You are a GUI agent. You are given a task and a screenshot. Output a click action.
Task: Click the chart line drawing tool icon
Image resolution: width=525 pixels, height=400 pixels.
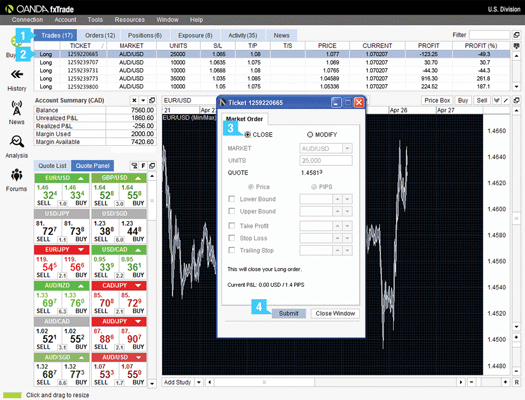(x=506, y=100)
